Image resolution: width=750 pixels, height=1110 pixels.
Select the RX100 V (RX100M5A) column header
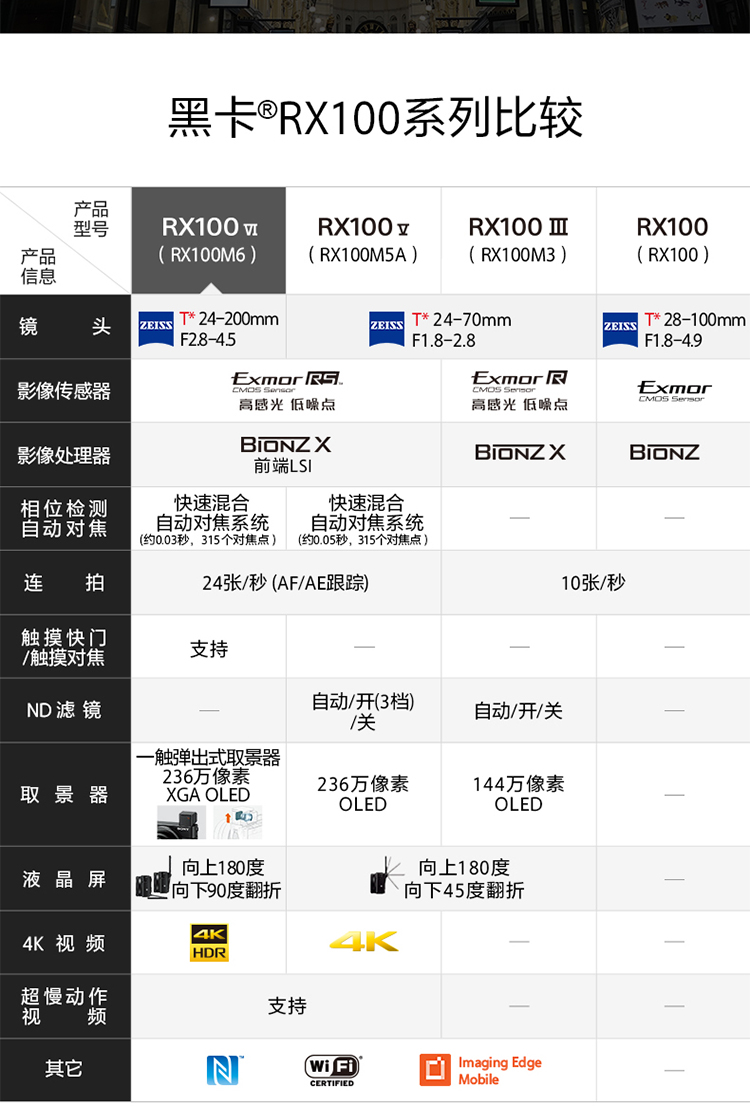click(x=364, y=240)
